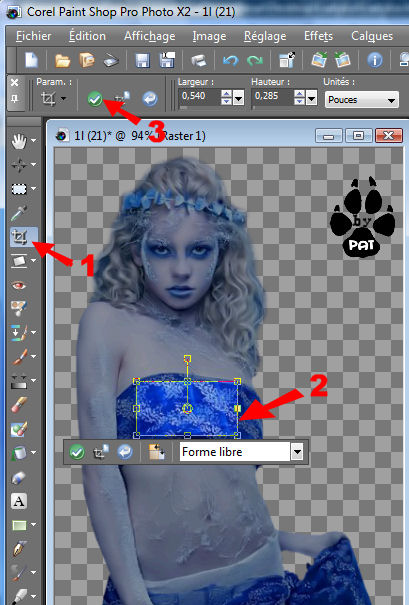Select the Red Eye tool
Viewport: 409px width, 605px height.
point(19,285)
